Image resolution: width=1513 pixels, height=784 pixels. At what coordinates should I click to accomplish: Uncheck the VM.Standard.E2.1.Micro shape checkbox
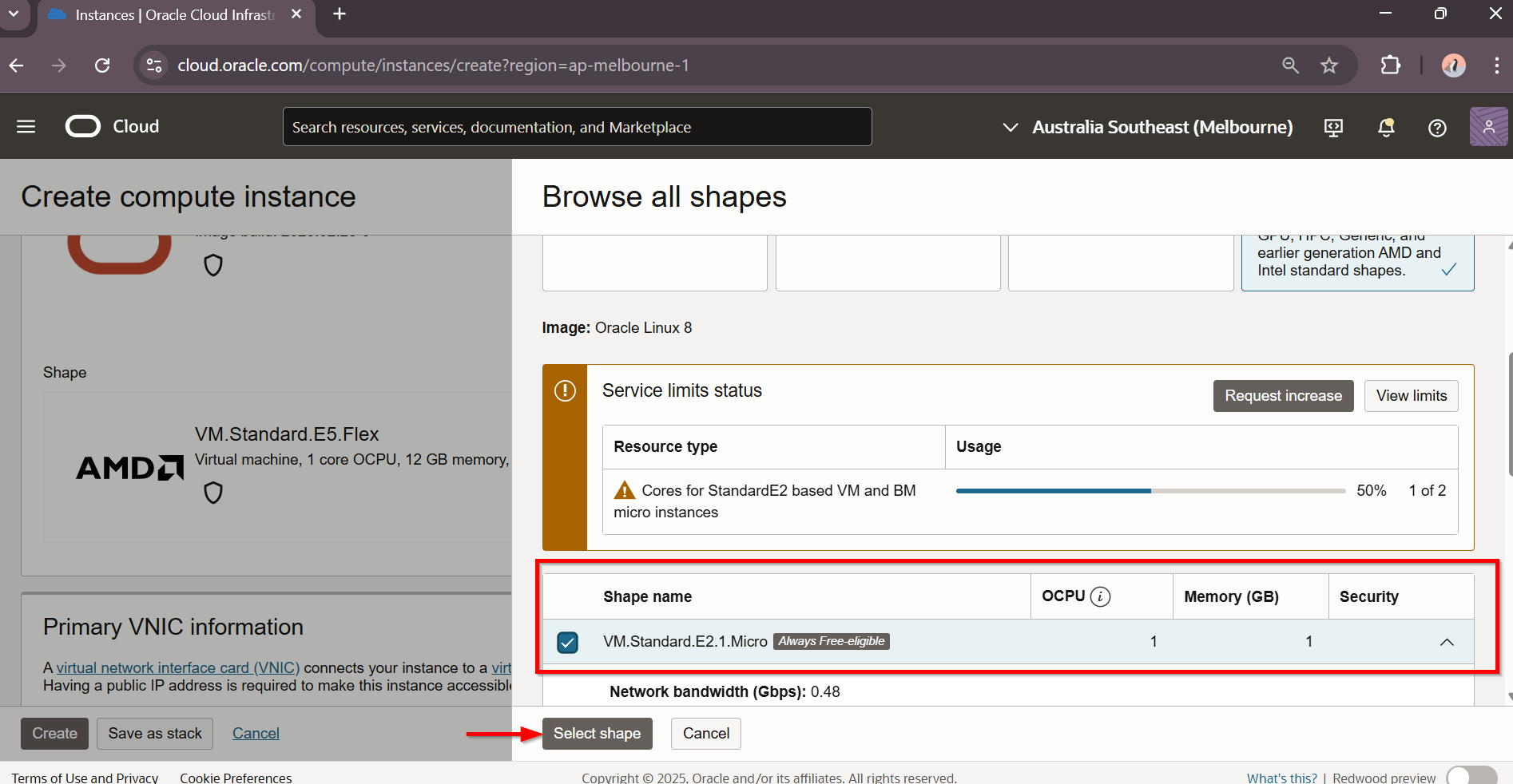[x=567, y=642]
